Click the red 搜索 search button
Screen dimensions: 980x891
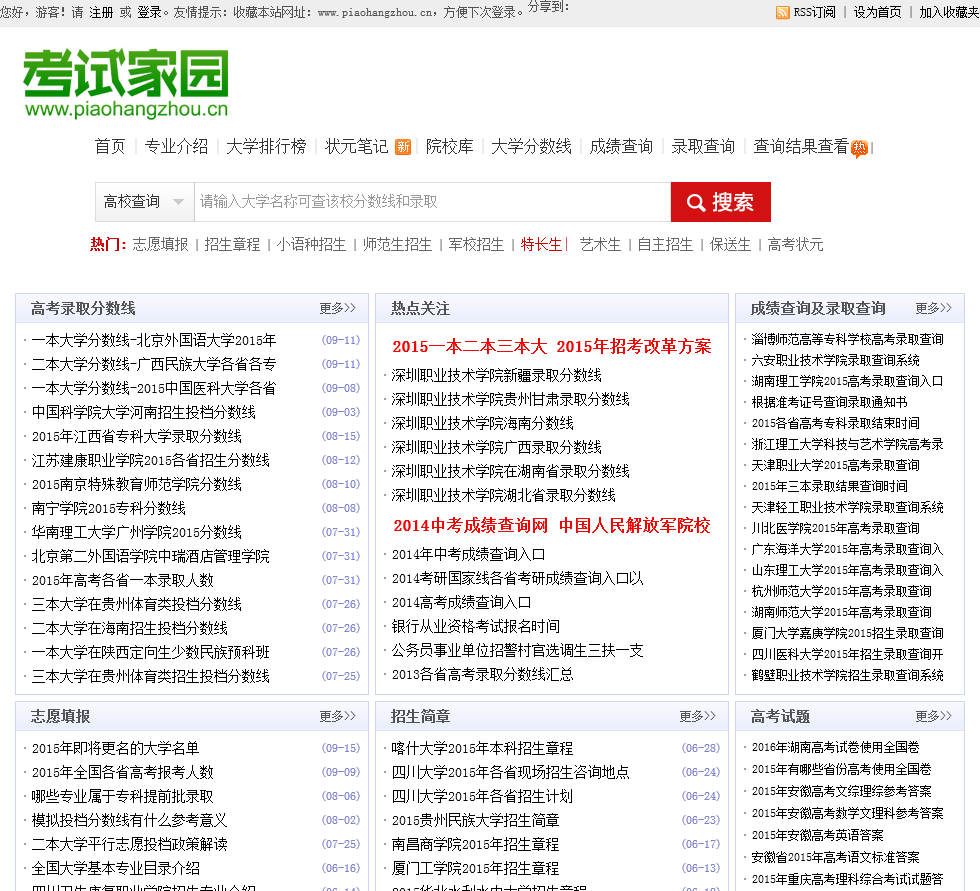pyautogui.click(x=721, y=202)
